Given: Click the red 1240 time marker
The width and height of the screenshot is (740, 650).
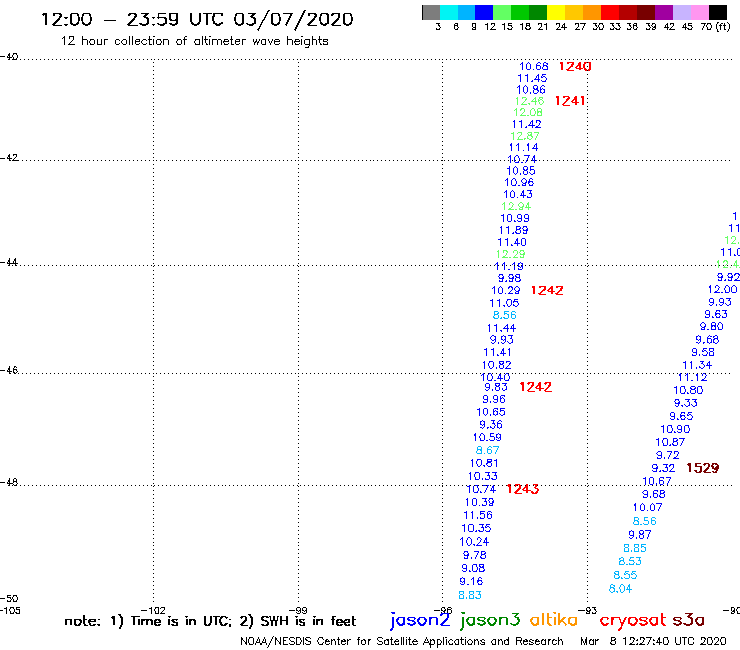Looking at the screenshot, I should click(575, 67).
